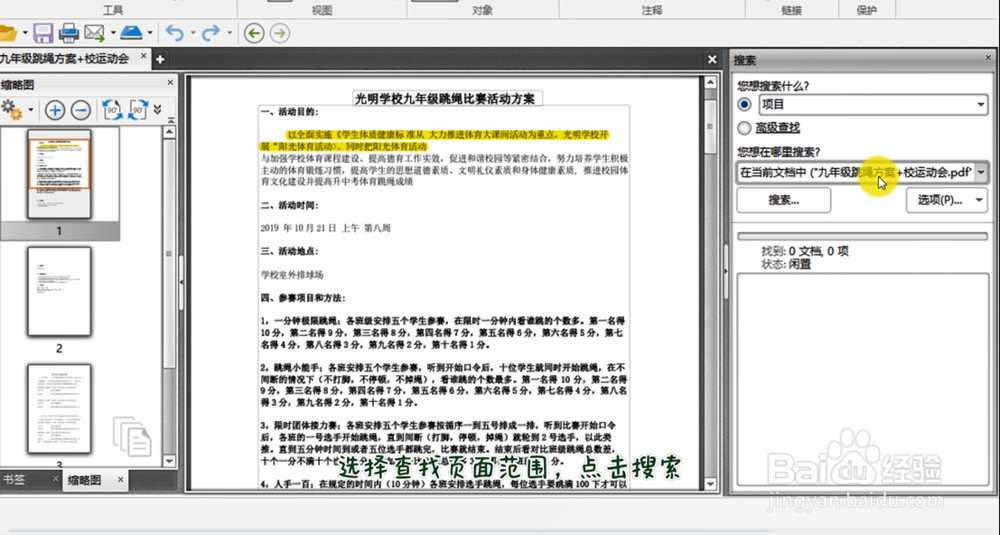Select page 3 thumbnail
The height and width of the screenshot is (535, 1000).
(x=59, y=409)
